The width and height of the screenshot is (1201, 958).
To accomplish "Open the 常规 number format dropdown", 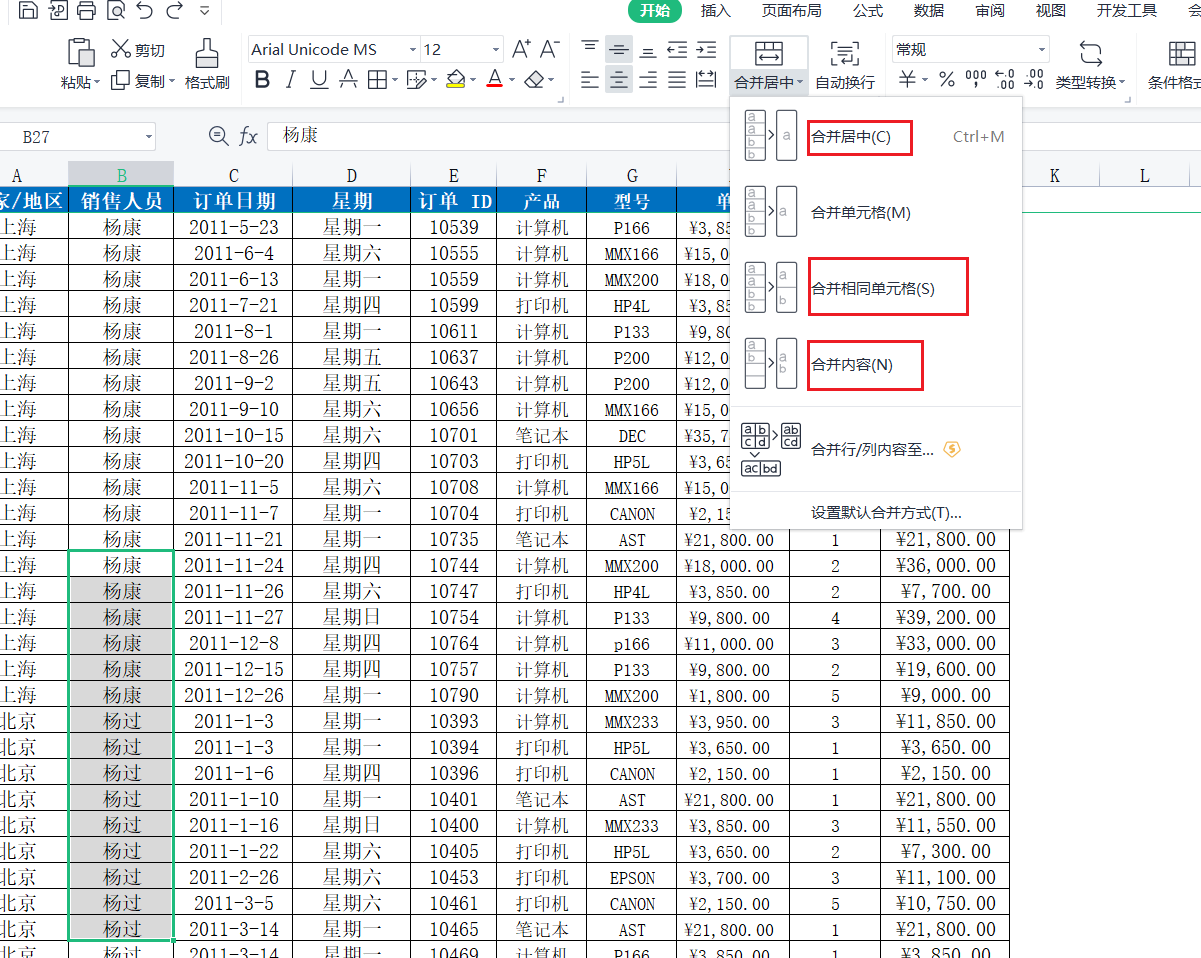I will pos(1041,50).
